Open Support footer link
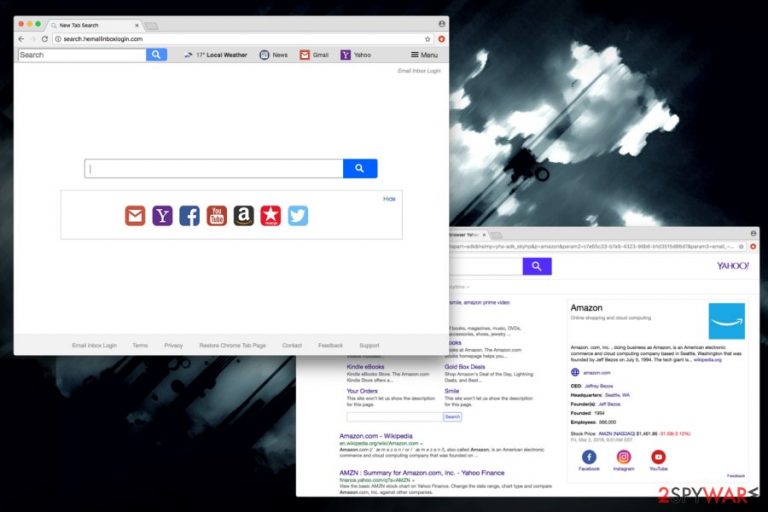This screenshot has height=512, width=768. (x=369, y=345)
